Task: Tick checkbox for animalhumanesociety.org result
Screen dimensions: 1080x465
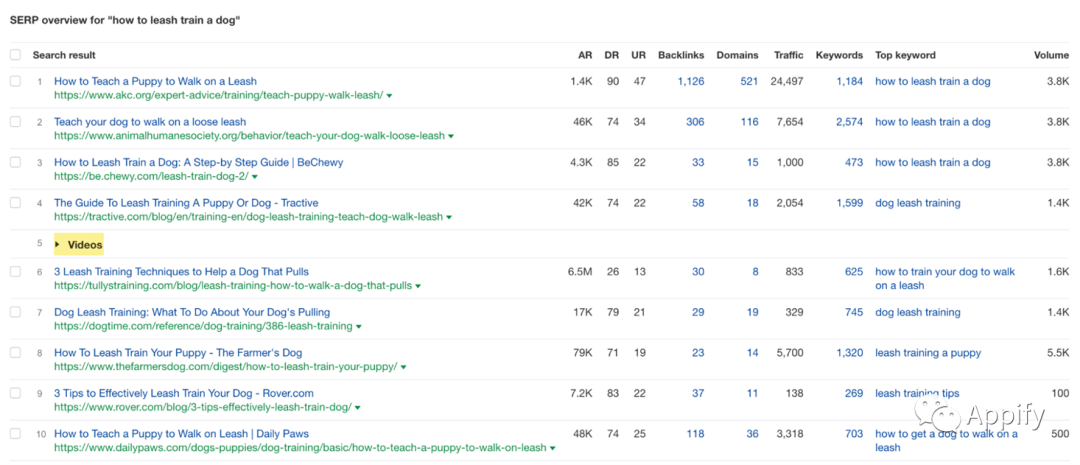Action: 15,122
